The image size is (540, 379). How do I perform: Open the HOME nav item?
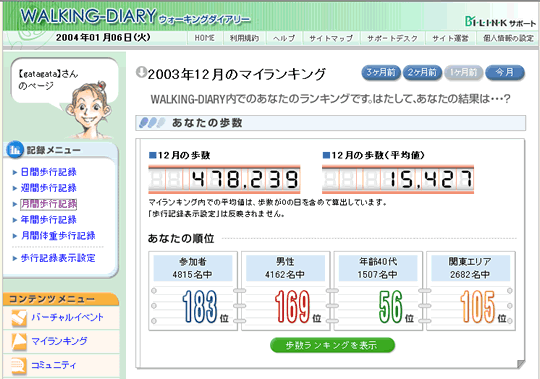(x=204, y=38)
